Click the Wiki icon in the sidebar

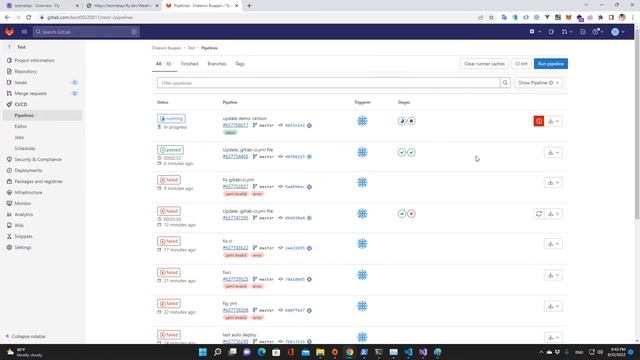click(x=9, y=225)
